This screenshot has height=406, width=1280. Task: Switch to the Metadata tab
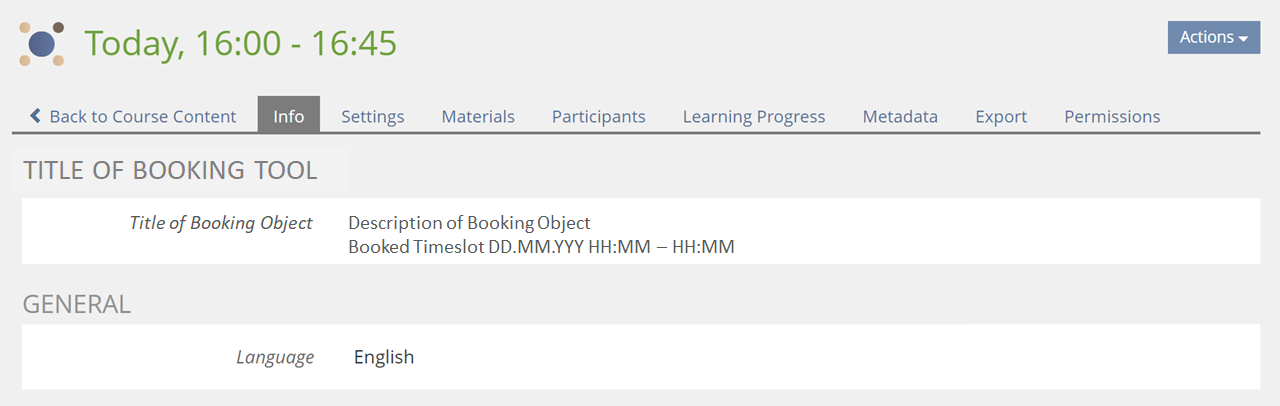(900, 116)
